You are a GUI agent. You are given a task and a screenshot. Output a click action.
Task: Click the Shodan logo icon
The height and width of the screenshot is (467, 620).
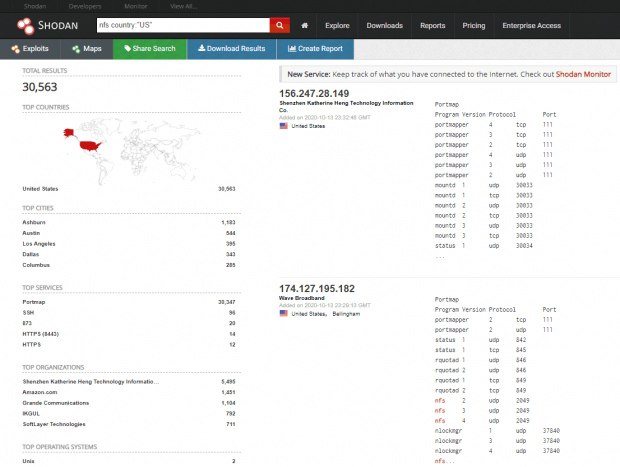25,26
